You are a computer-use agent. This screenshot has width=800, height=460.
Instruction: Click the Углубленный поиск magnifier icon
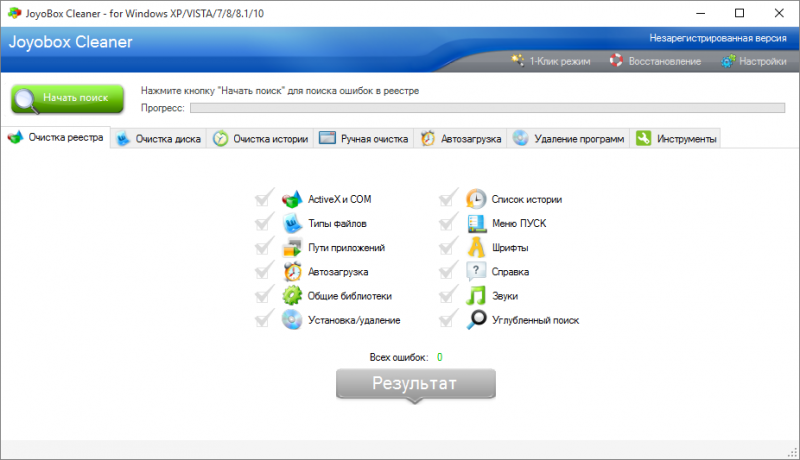[477, 320]
